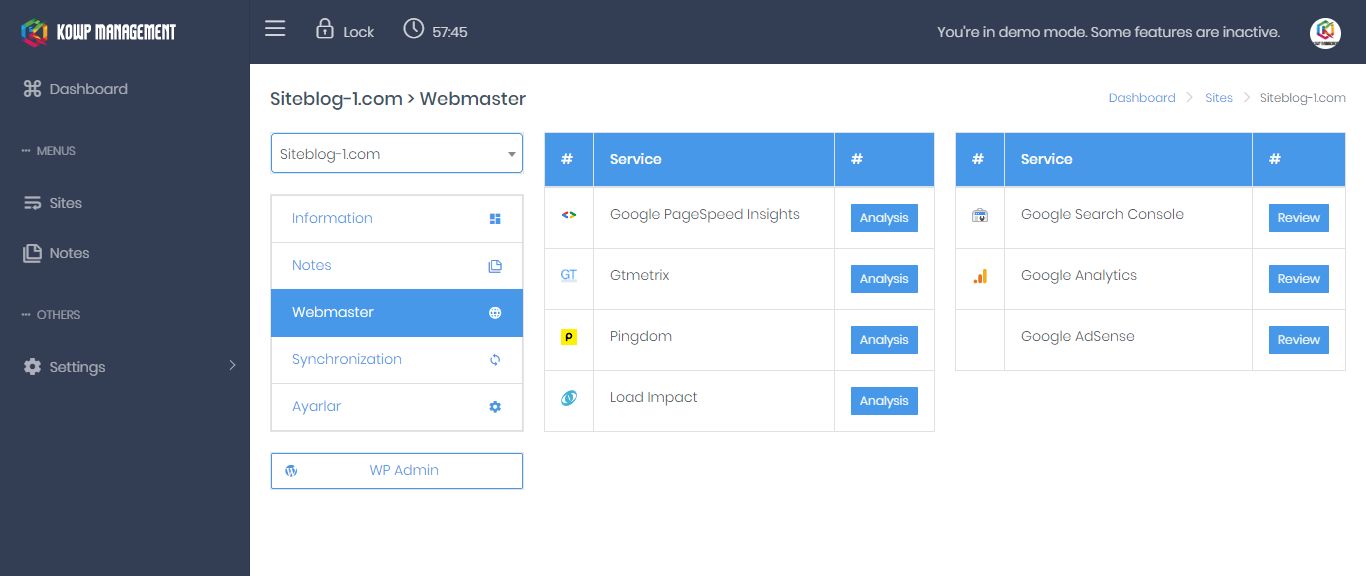This screenshot has height=576, width=1366.
Task: Click the Sites sidebar icon
Action: point(32,203)
